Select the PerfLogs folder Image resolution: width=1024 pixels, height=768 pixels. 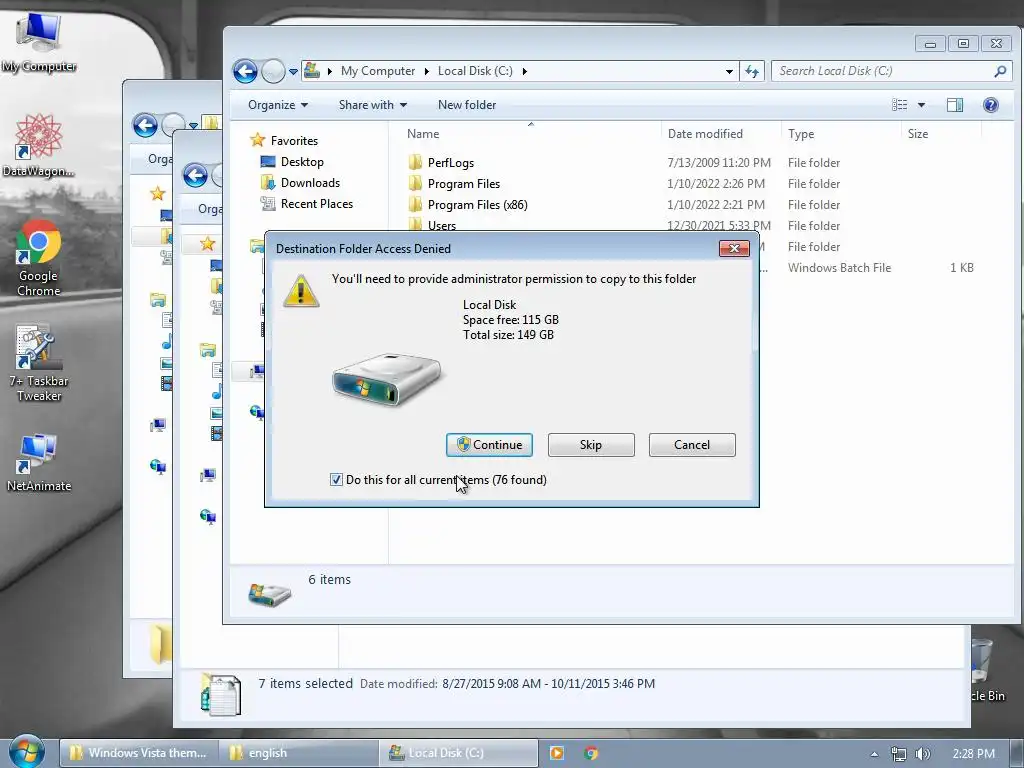(441, 163)
